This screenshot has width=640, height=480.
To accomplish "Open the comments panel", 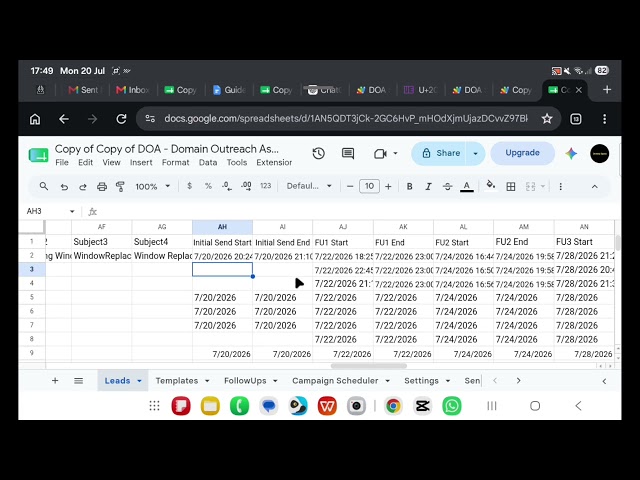I will [x=348, y=153].
